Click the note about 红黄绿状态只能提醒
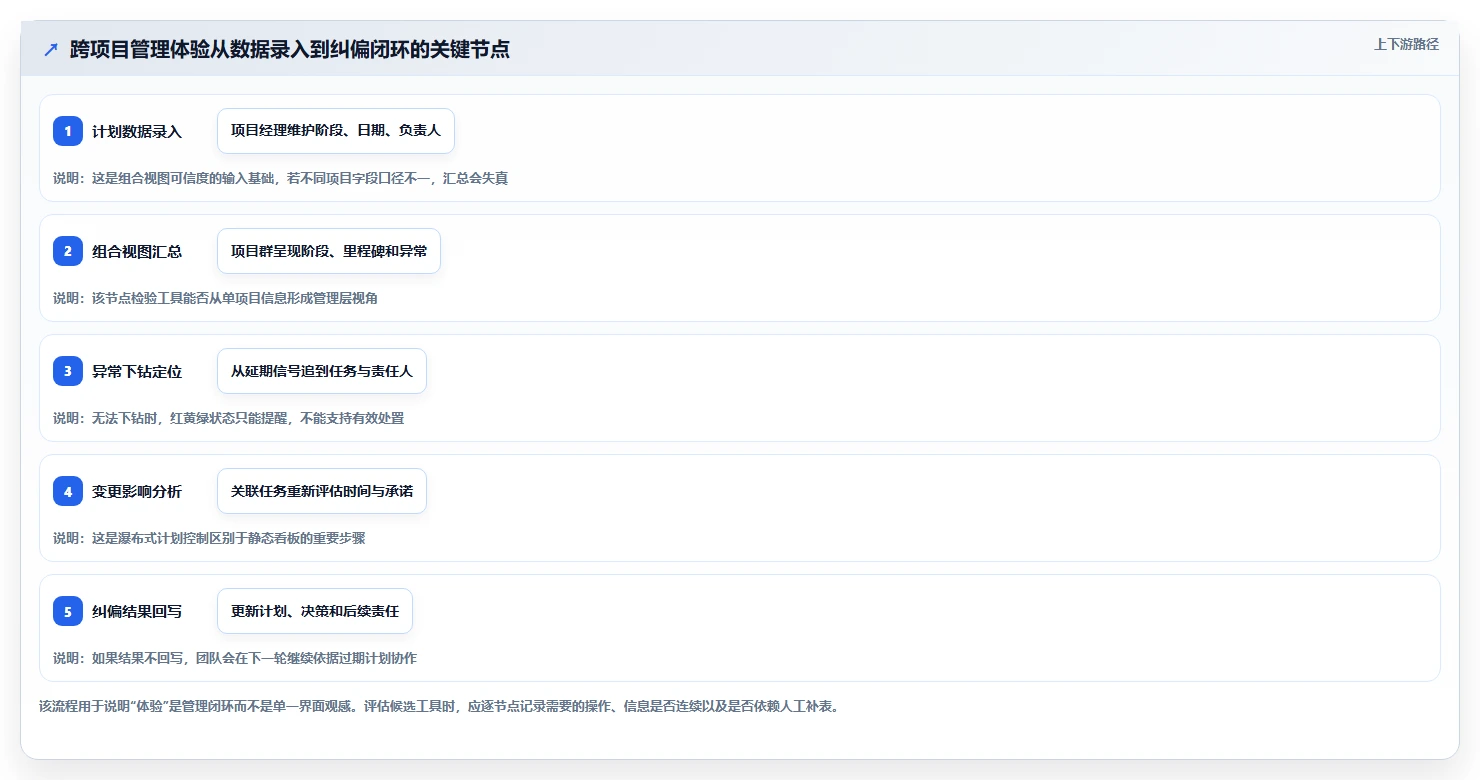Image resolution: width=1480 pixels, height=780 pixels. [x=229, y=418]
